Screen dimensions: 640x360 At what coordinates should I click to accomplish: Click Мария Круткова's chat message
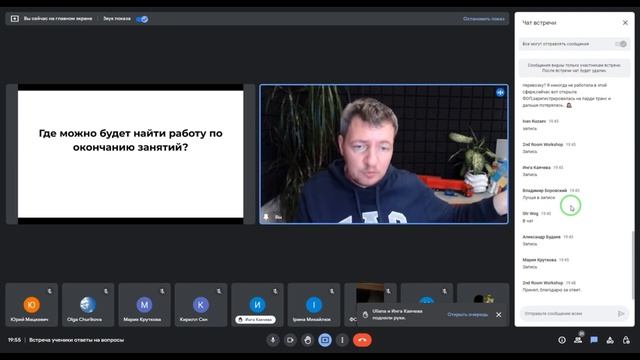[530, 267]
